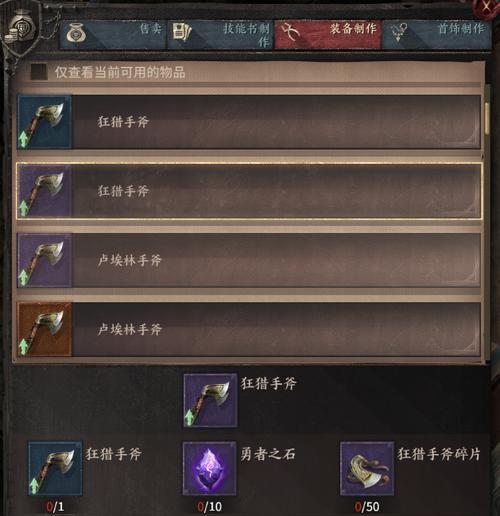Image resolution: width=500 pixels, height=516 pixels.
Task: Click the 勇者之石 material label
Action: pyautogui.click(x=268, y=454)
